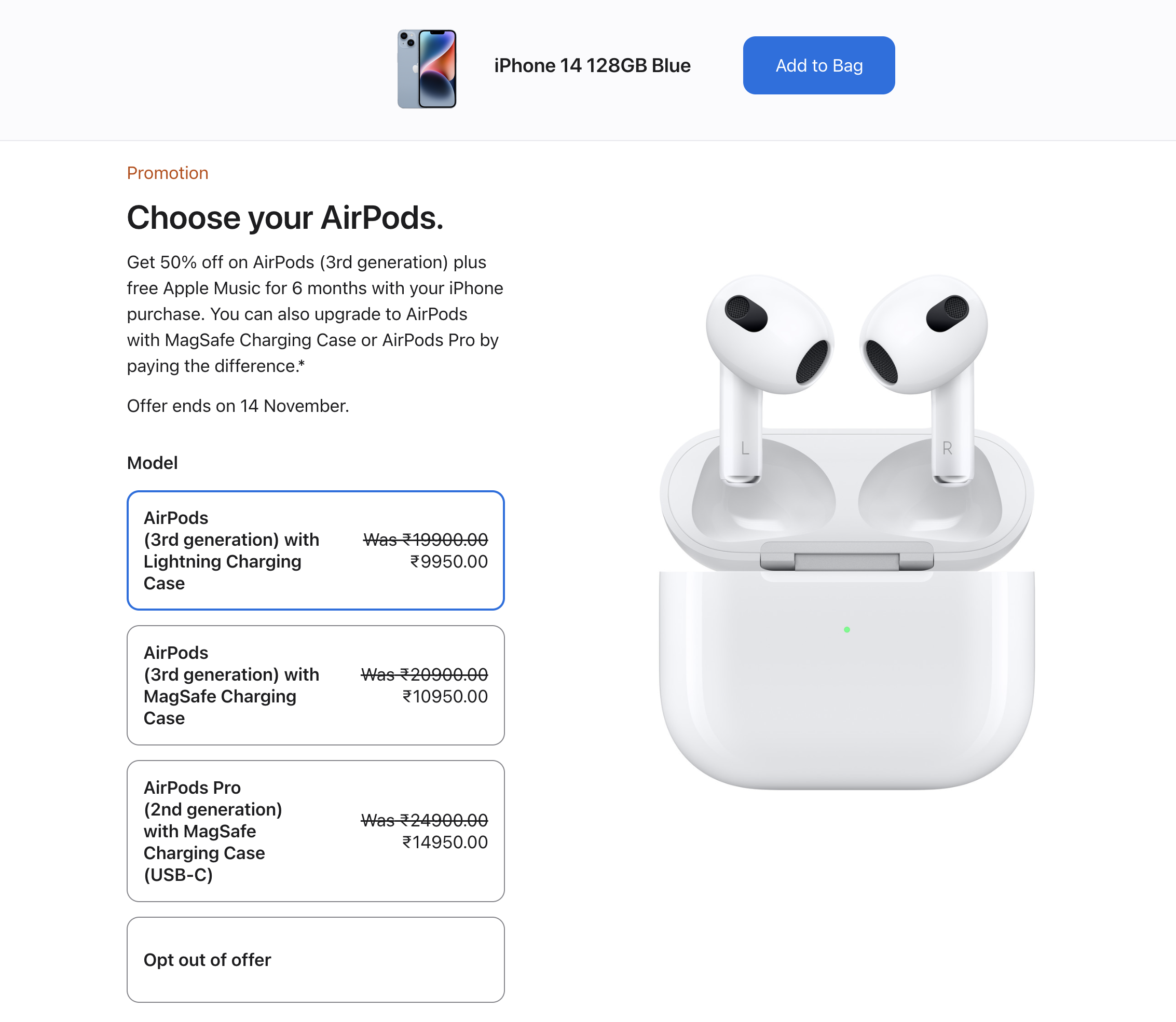This screenshot has height=1022, width=1176.
Task: Click the iPhone 14 128GB Blue title
Action: click(592, 65)
